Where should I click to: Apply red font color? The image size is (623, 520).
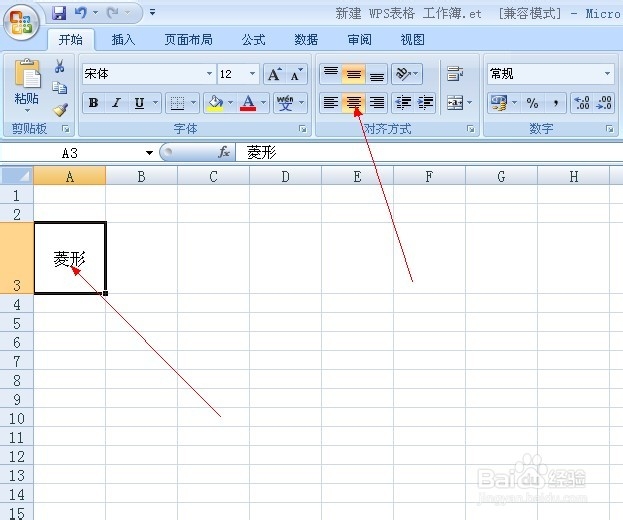(248, 103)
